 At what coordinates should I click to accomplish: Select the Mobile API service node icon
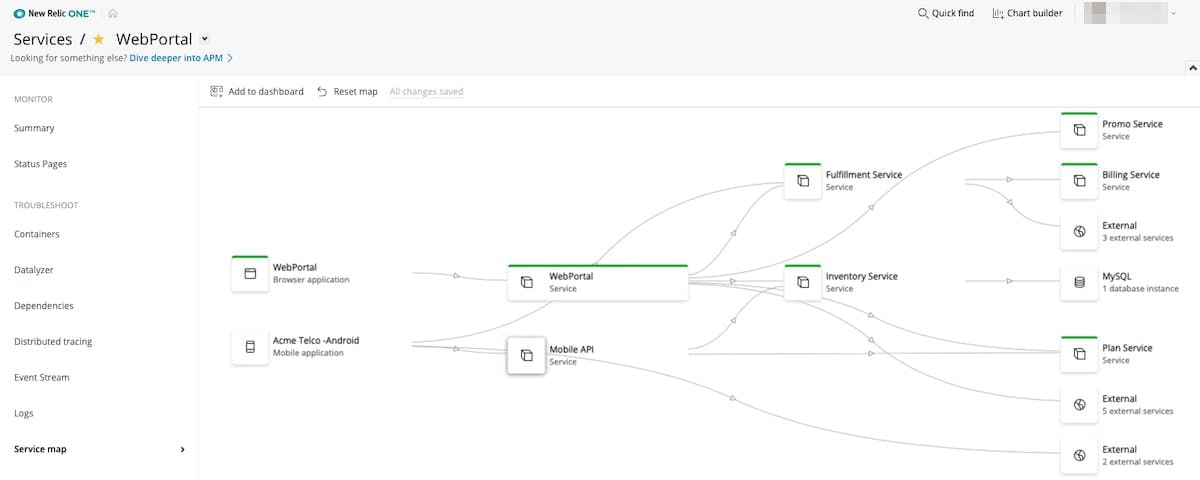527,355
